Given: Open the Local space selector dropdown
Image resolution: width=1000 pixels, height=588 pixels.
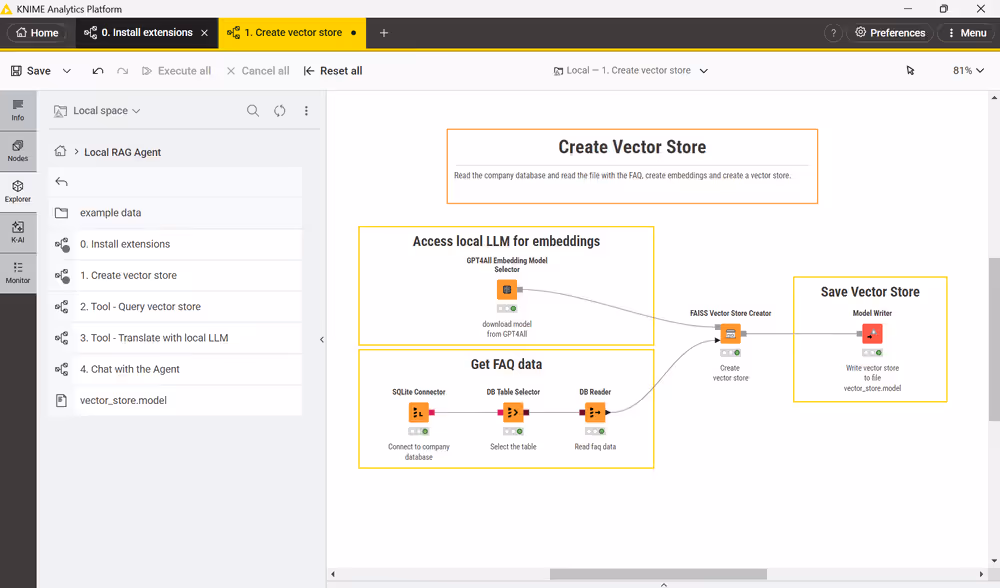Looking at the screenshot, I should pos(98,111).
